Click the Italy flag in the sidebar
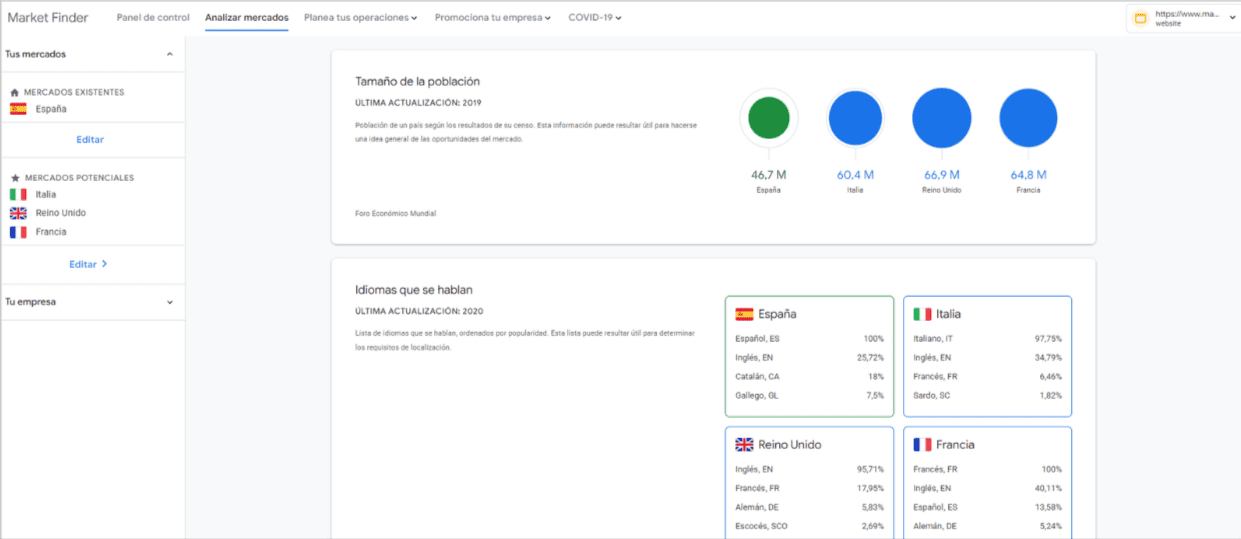 18,195
